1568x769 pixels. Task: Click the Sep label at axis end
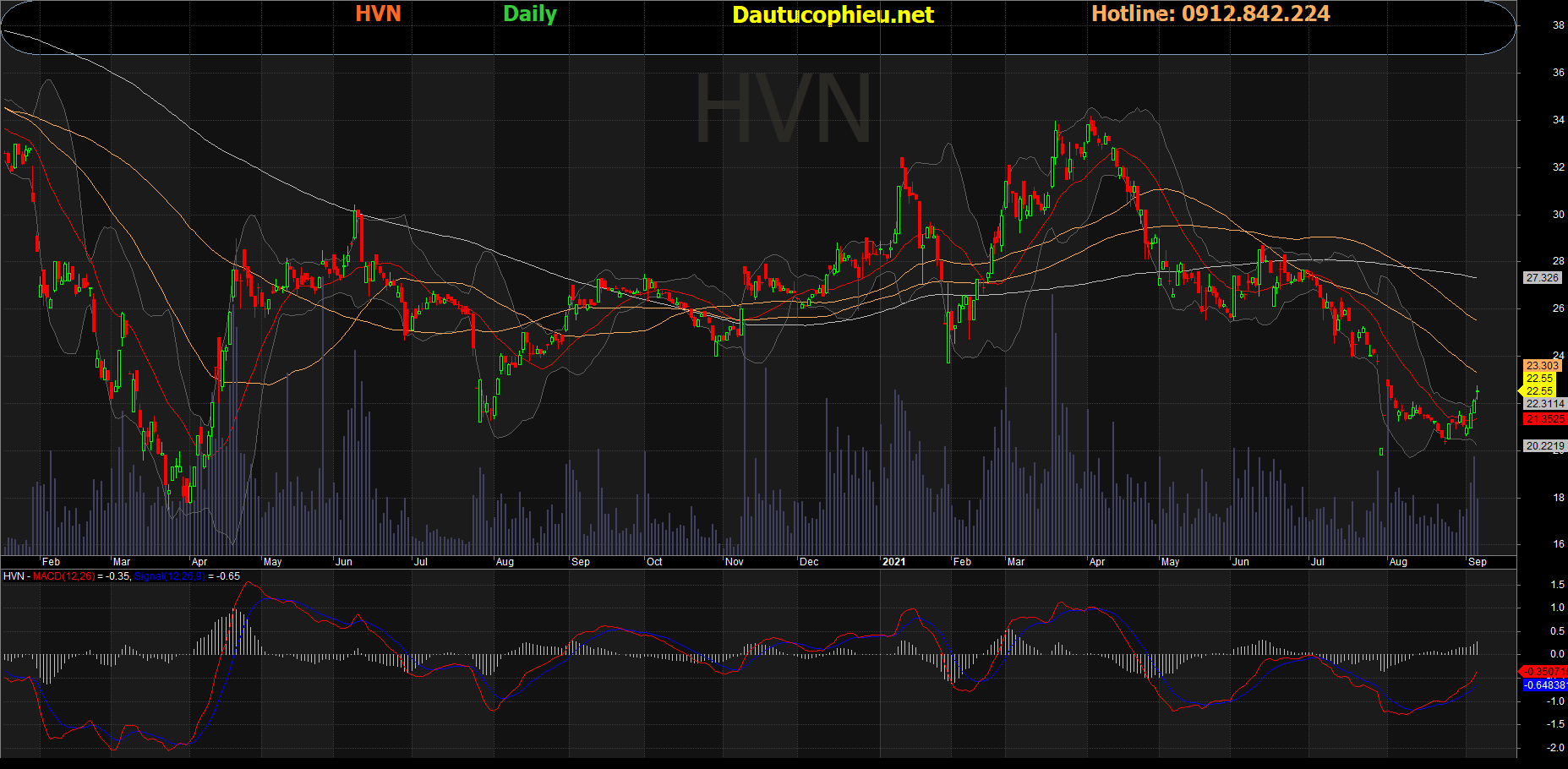tap(1477, 562)
